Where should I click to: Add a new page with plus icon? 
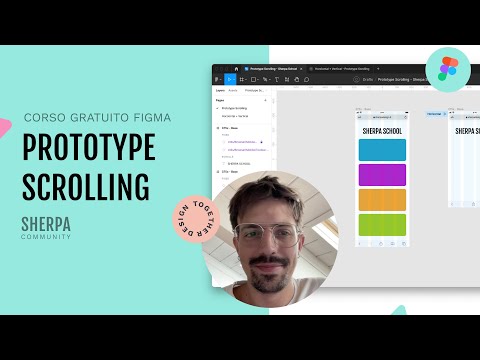265,100
